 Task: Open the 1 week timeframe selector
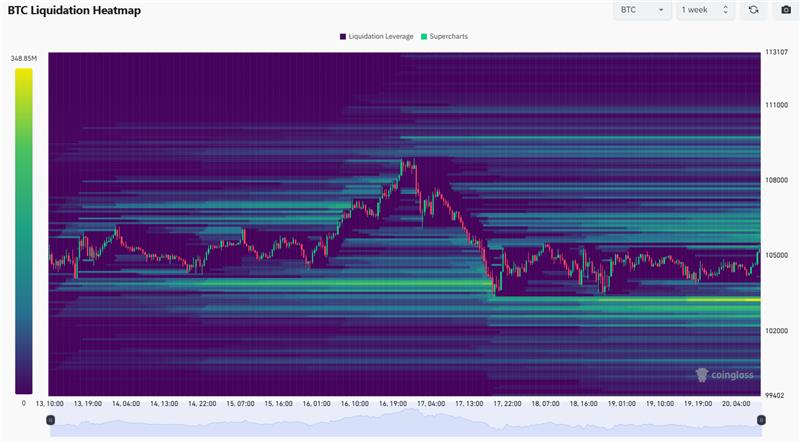click(x=705, y=10)
